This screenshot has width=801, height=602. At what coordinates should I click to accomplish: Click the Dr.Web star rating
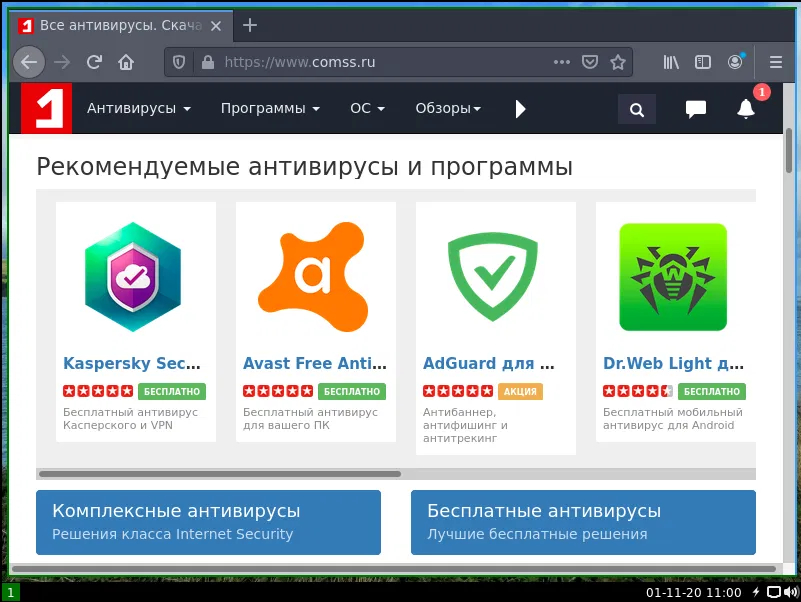(638, 391)
